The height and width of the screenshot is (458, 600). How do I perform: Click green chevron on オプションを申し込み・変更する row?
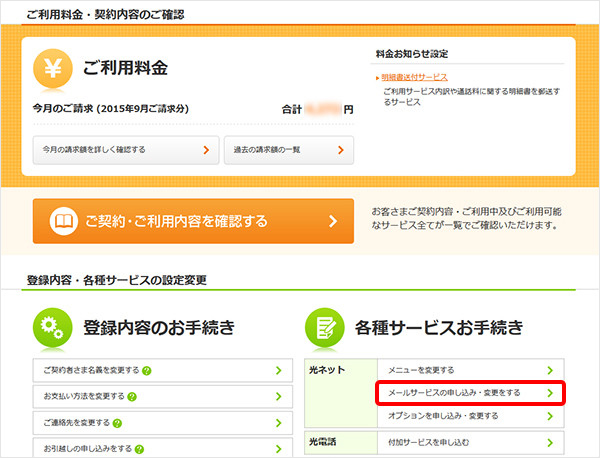click(550, 416)
